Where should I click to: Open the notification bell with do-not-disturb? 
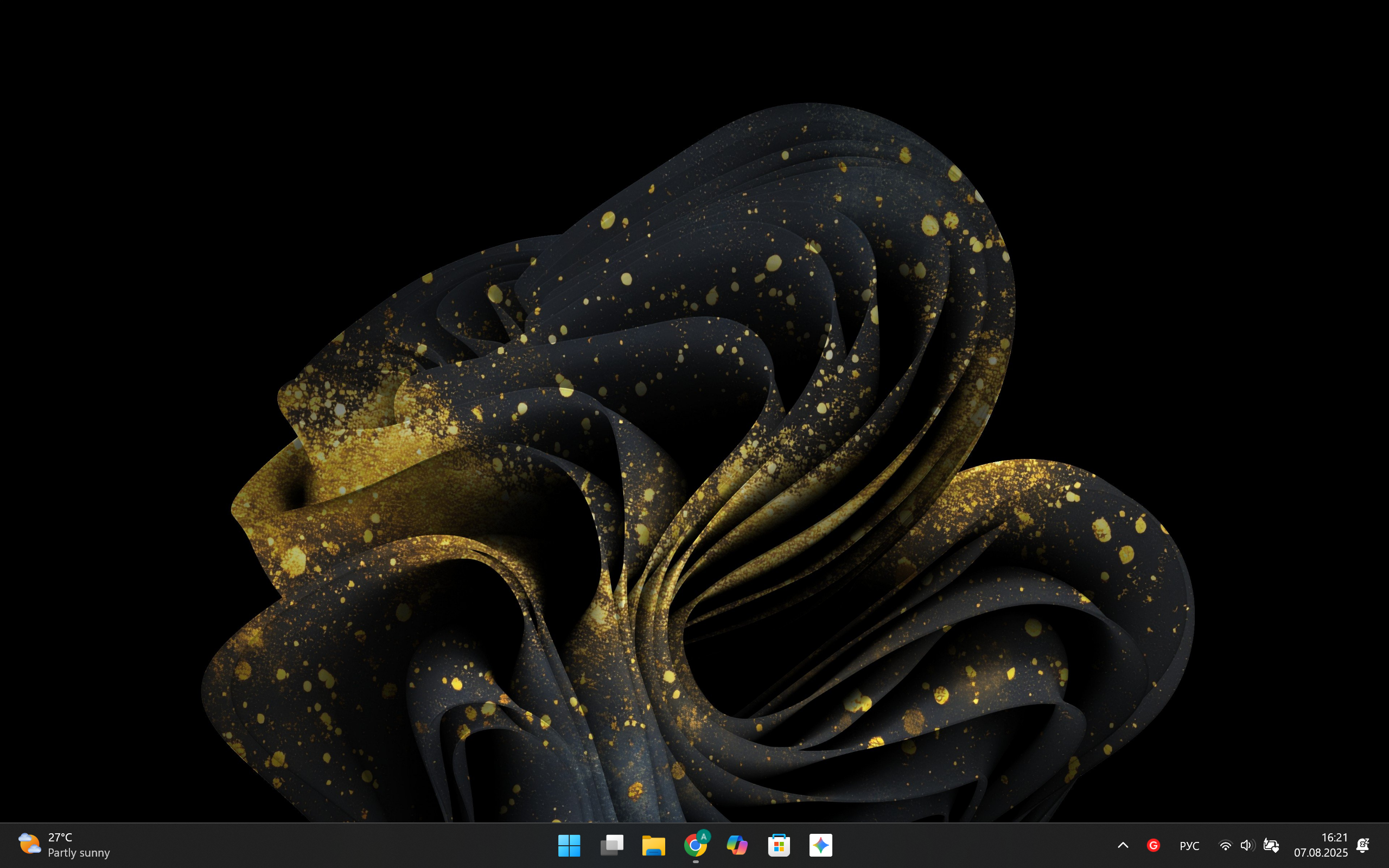click(x=1363, y=845)
